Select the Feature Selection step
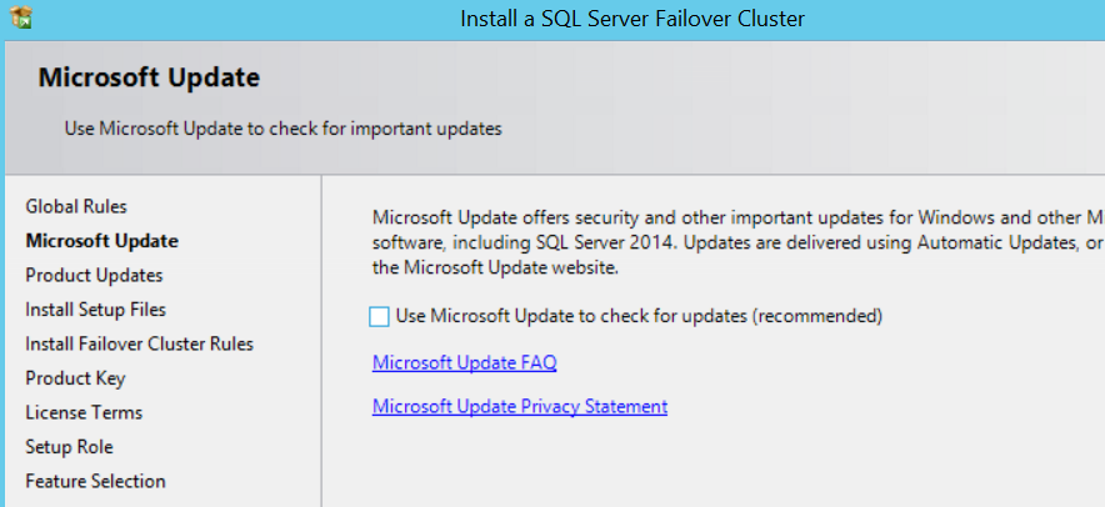 click(x=95, y=482)
